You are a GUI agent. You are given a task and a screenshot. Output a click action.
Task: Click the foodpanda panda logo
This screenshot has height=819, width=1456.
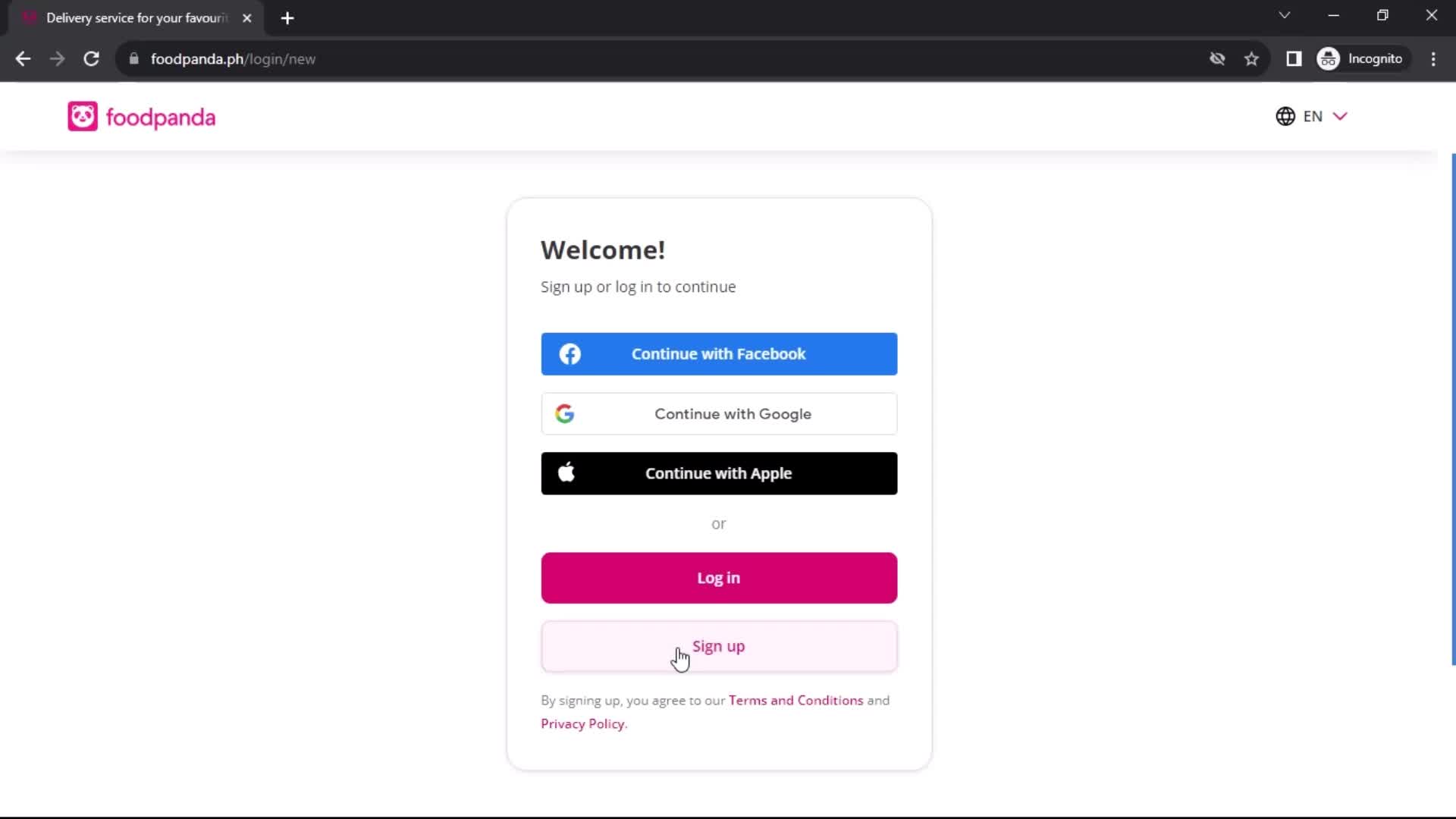point(83,116)
